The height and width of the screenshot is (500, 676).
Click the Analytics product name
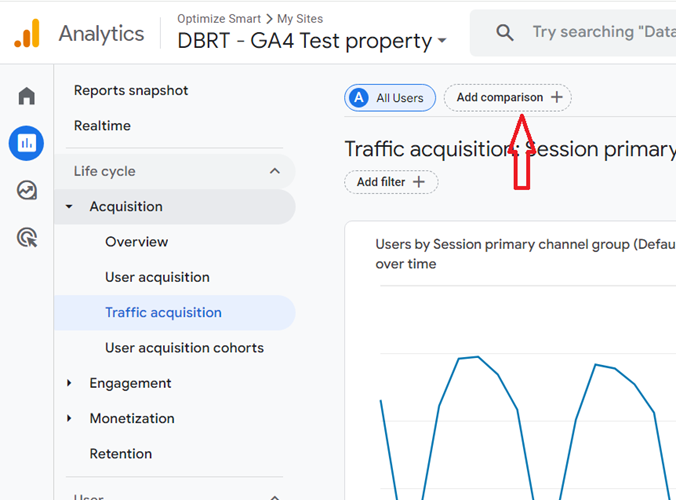[101, 34]
